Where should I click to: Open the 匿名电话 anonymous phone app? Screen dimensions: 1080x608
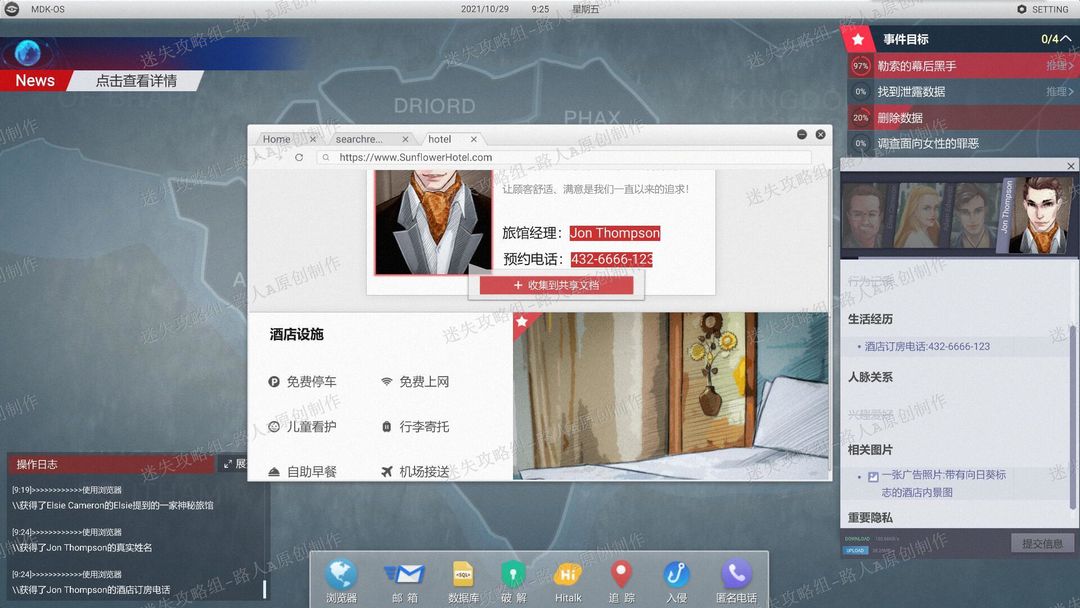(736, 582)
